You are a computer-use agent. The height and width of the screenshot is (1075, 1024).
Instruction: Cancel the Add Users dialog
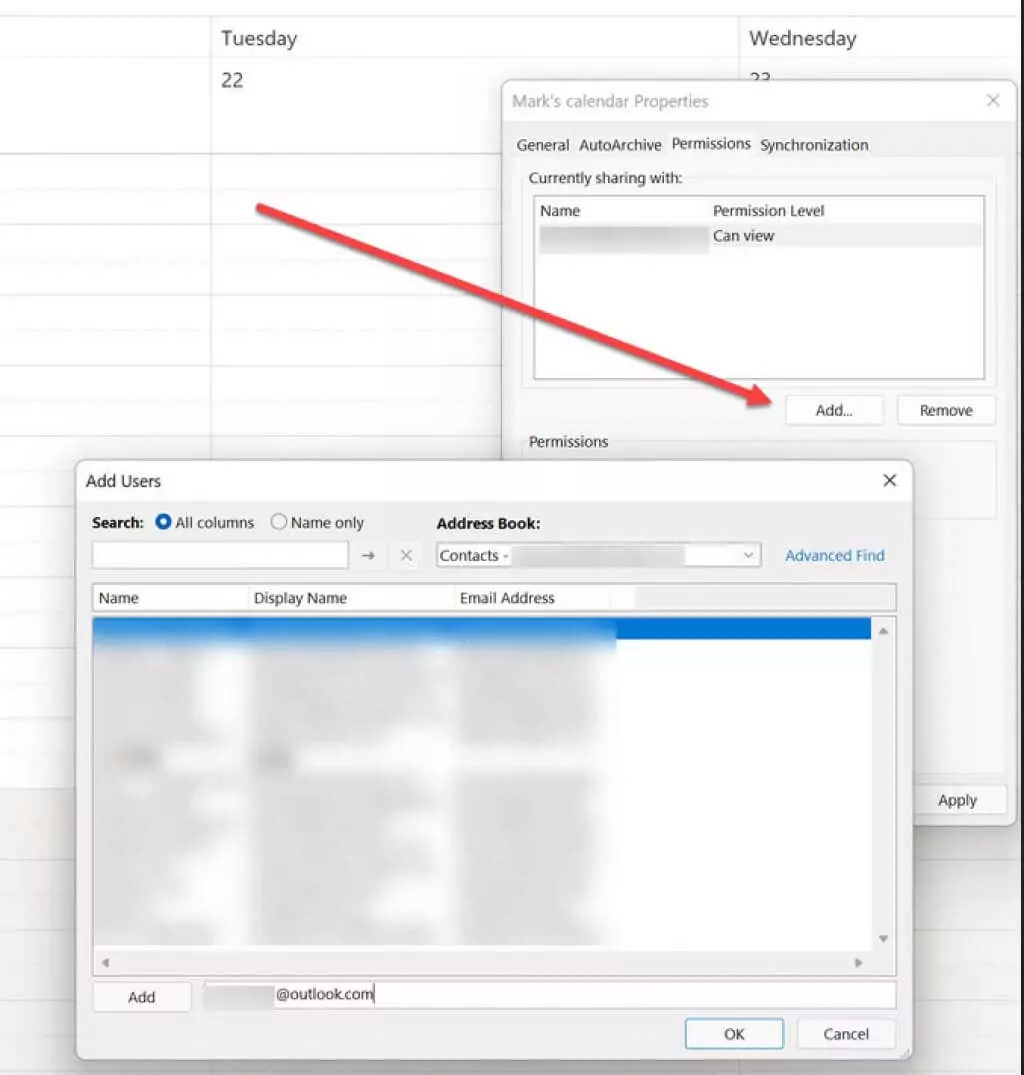click(846, 1034)
